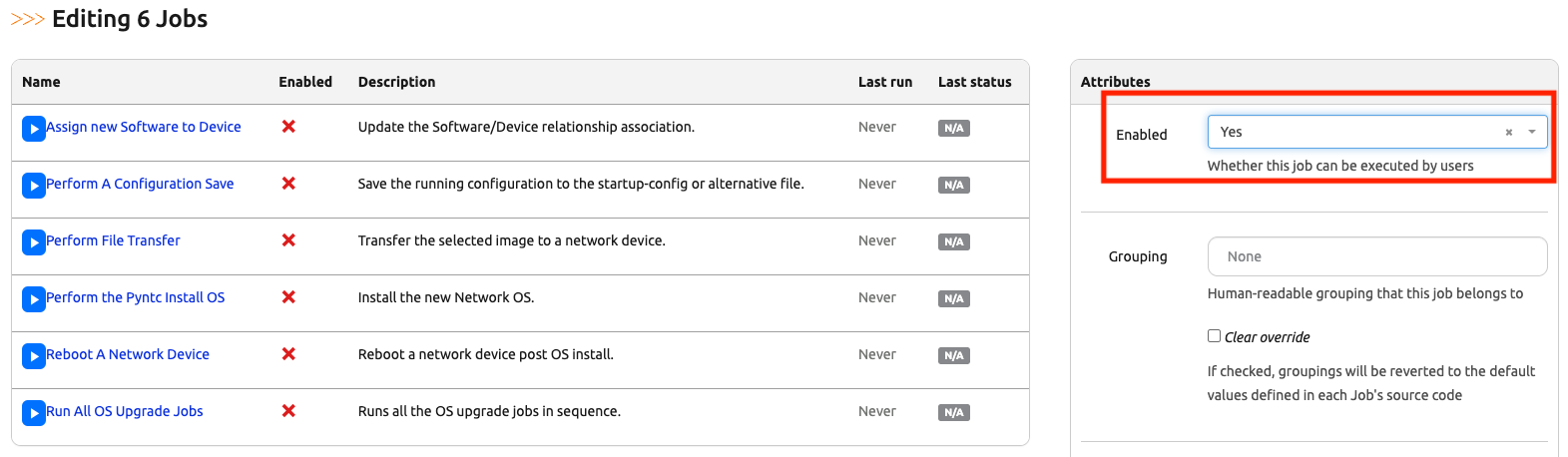Screen dimensions: 1568x457
Task: Open Perform A Configuration Save link
Action: tap(140, 184)
